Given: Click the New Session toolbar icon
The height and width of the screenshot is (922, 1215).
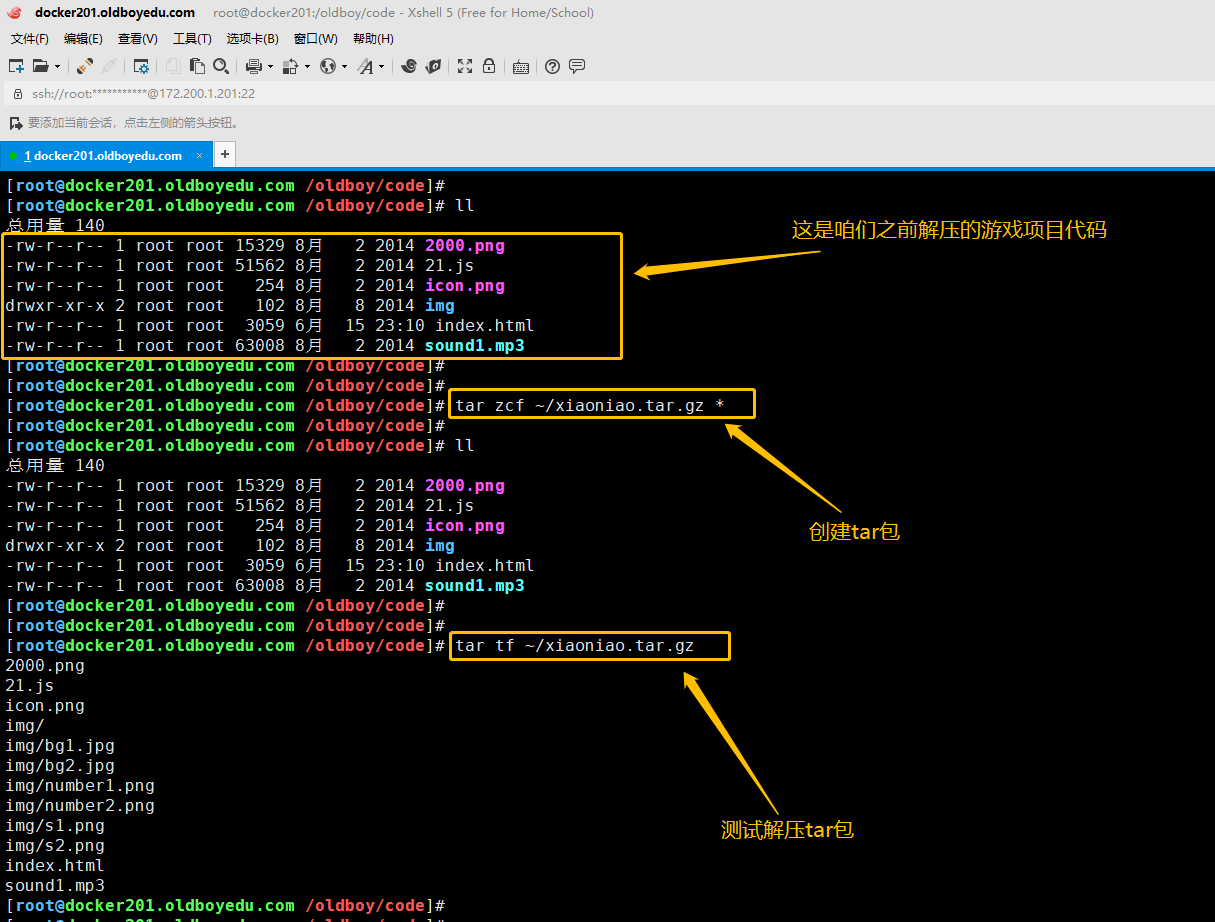Looking at the screenshot, I should click(x=16, y=67).
